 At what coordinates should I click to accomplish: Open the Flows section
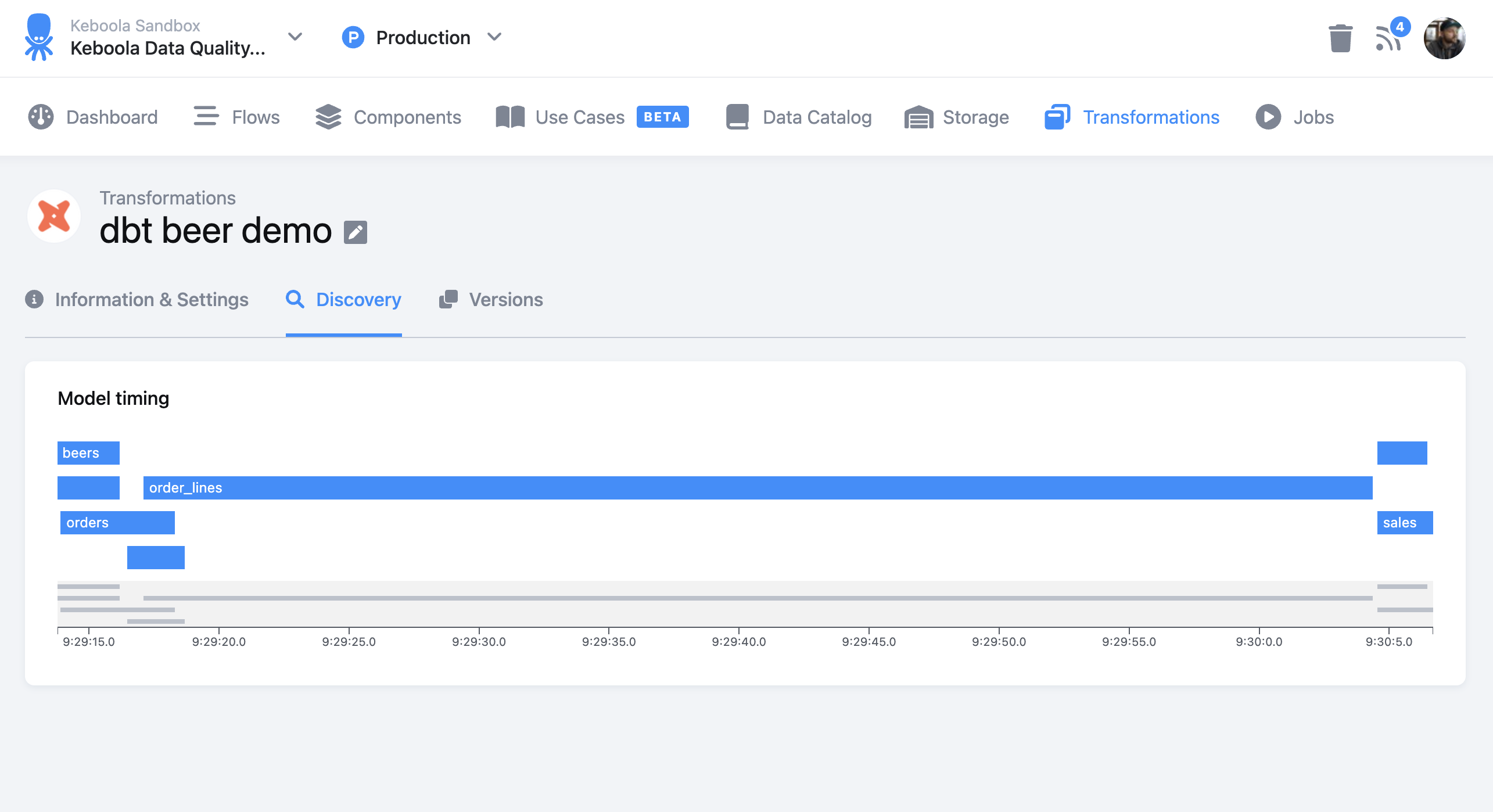236,117
